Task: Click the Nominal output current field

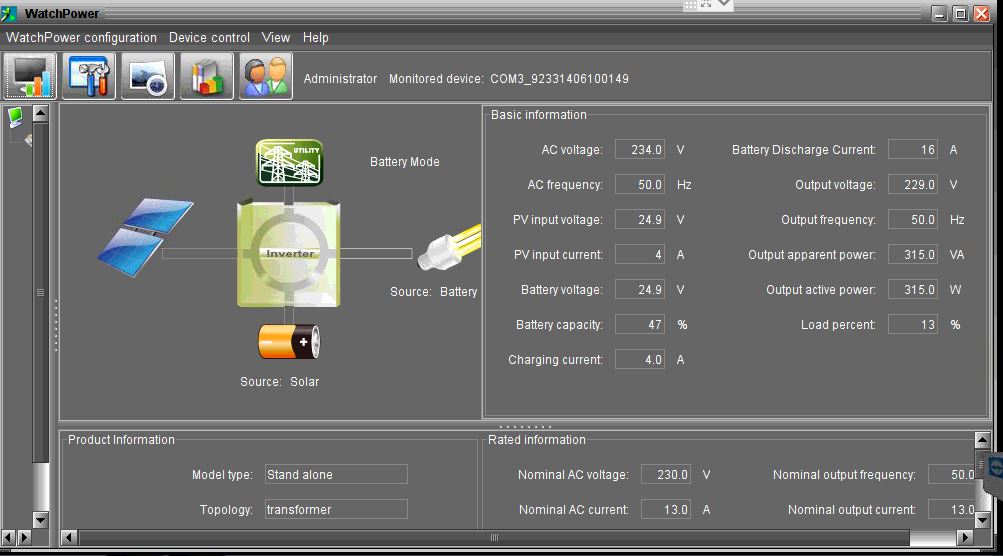Action: pyautogui.click(x=951, y=509)
